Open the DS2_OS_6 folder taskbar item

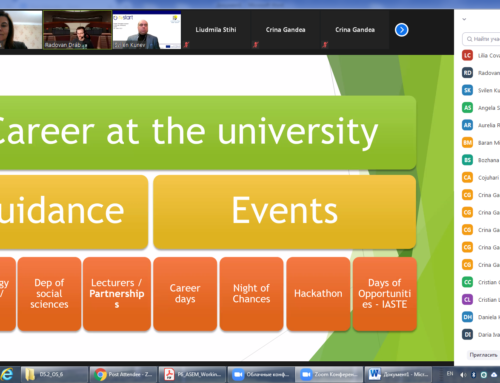tap(54, 375)
